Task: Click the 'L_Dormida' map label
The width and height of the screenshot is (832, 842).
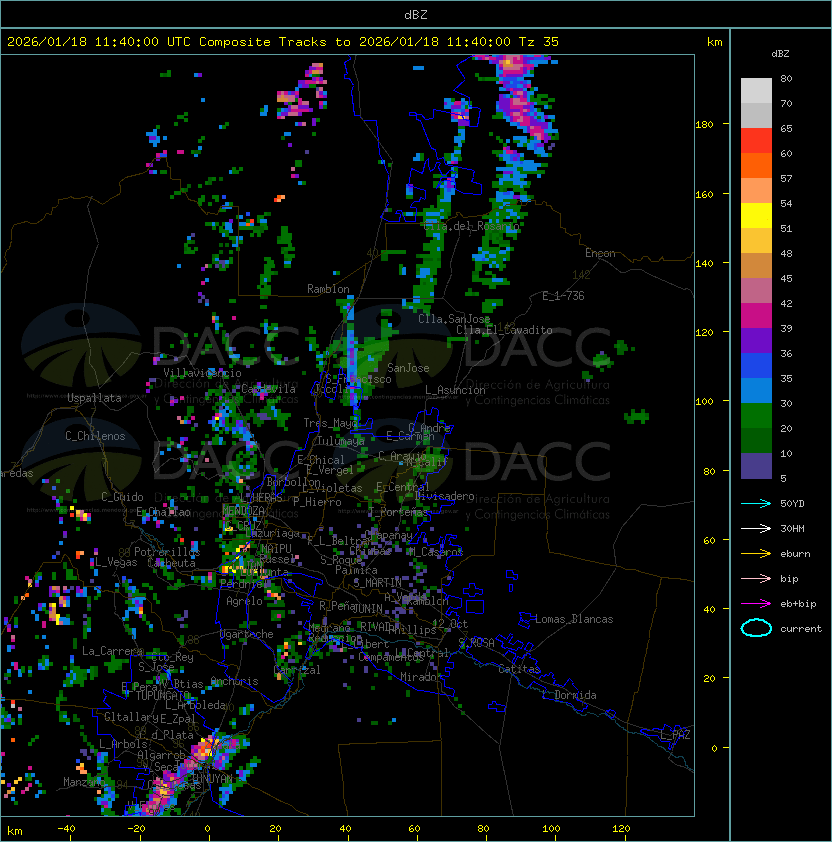Action: click(x=569, y=695)
